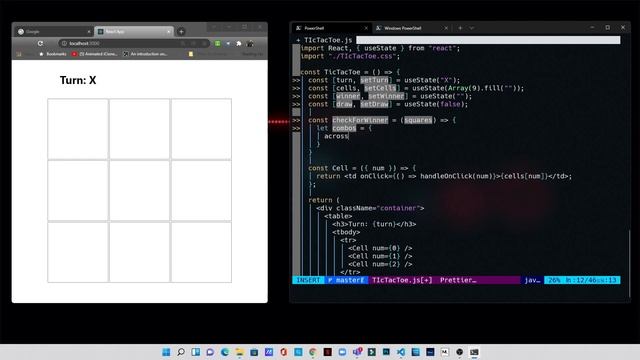The height and width of the screenshot is (360, 640).
Task: Switch to Windows Terminal taskbar icon
Action: click(474, 352)
